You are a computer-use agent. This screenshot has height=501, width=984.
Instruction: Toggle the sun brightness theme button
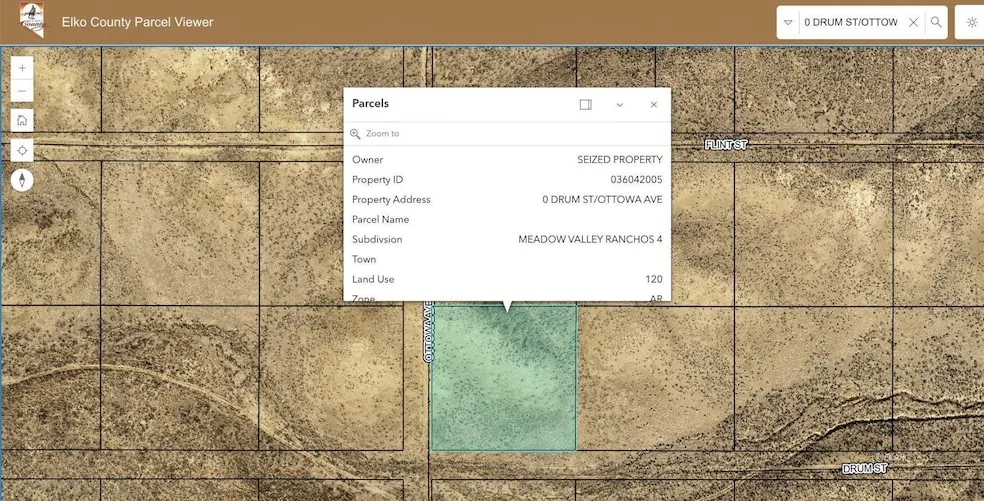971,22
